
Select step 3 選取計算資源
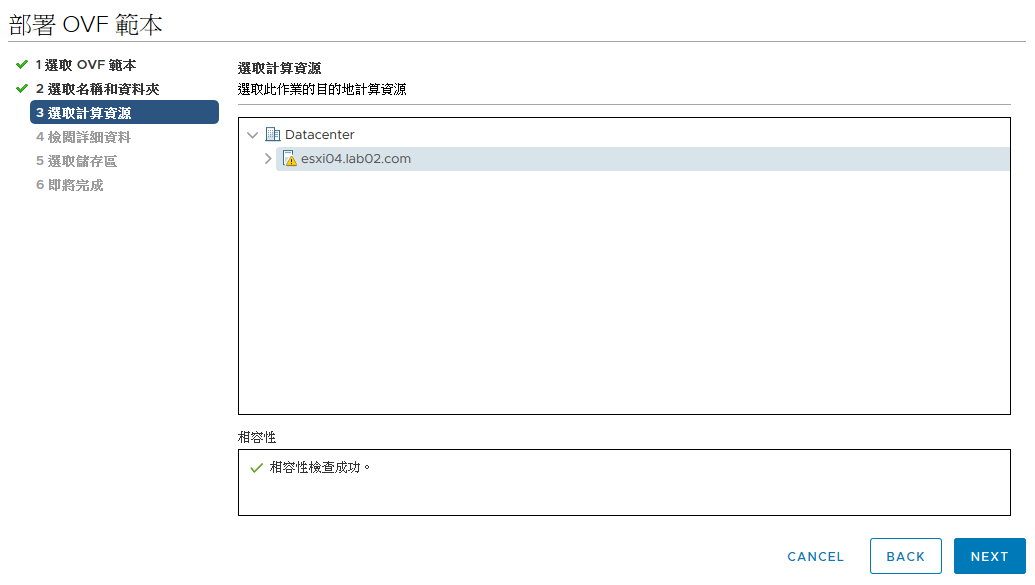point(124,112)
